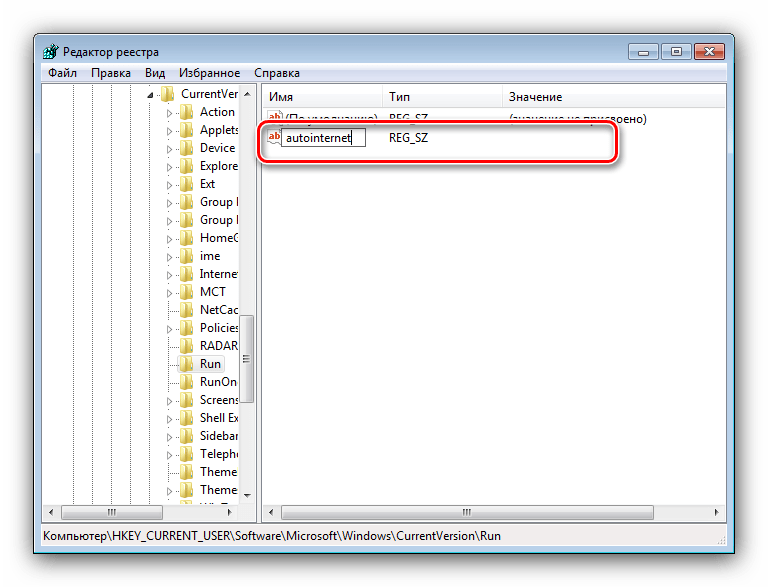The width and height of the screenshot is (768, 587).
Task: Click the ime folder icon
Action: pyautogui.click(x=186, y=256)
